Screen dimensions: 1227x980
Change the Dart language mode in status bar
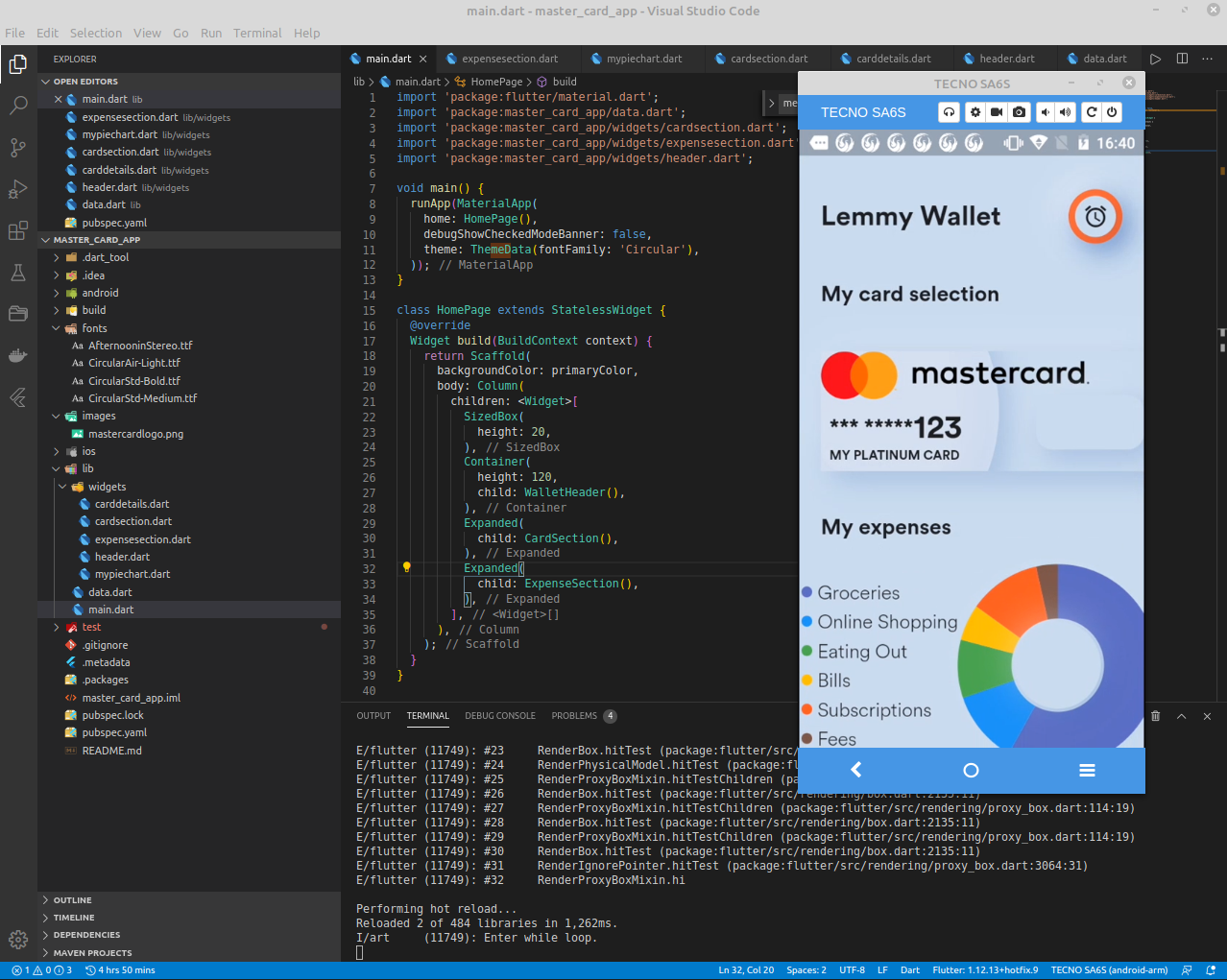click(x=910, y=970)
